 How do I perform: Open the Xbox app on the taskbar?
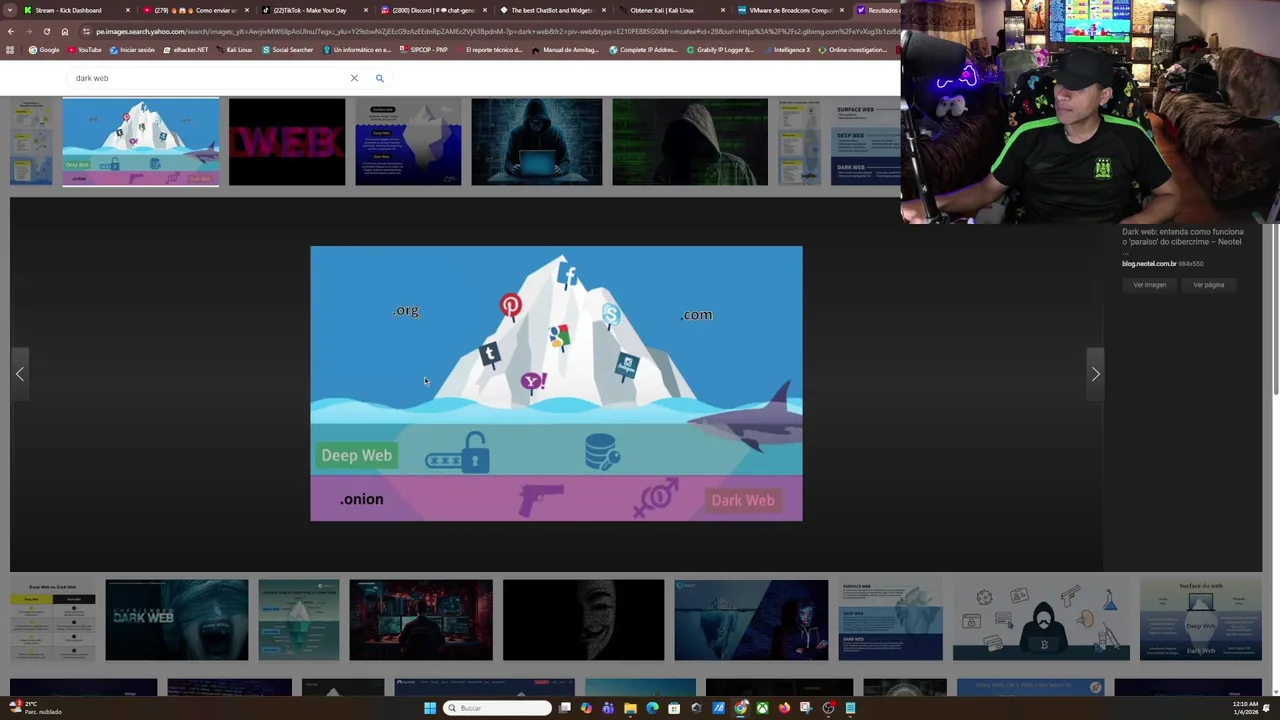(x=762, y=708)
